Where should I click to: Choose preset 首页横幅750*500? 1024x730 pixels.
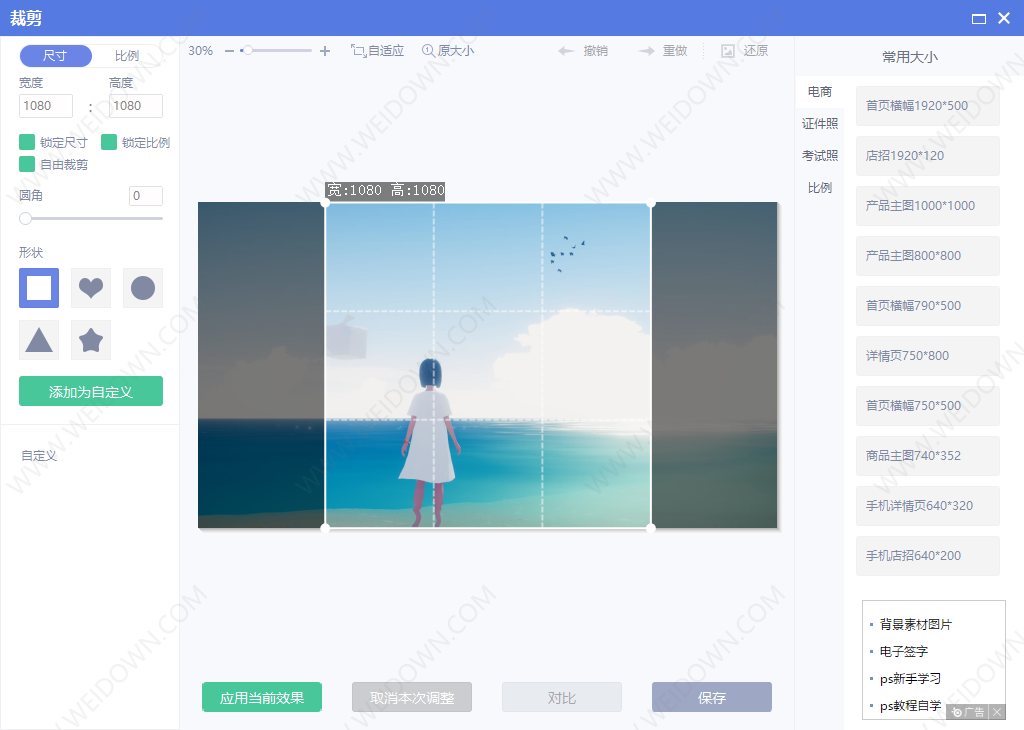tap(927, 405)
